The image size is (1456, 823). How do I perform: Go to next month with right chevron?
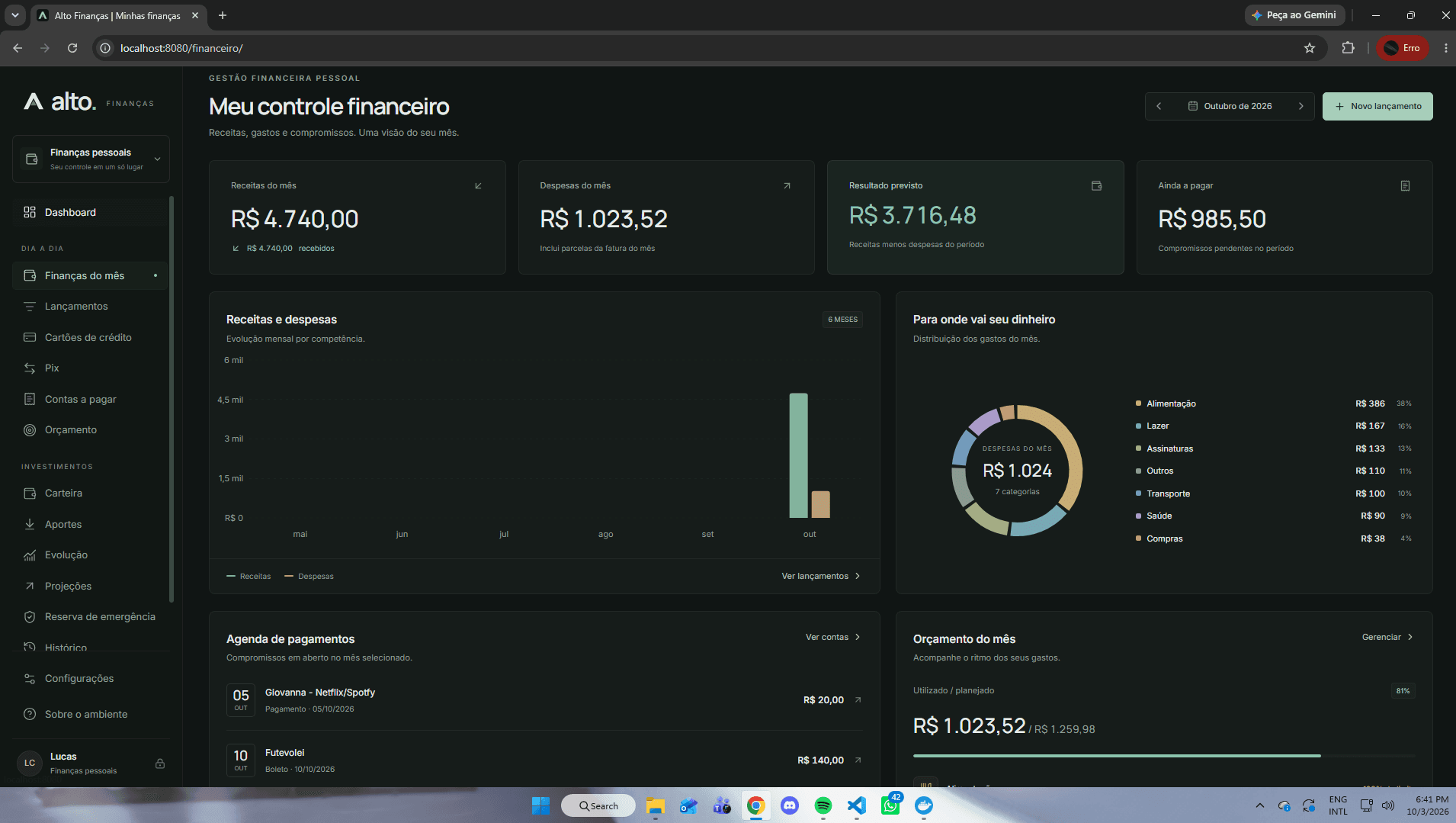coord(1300,106)
